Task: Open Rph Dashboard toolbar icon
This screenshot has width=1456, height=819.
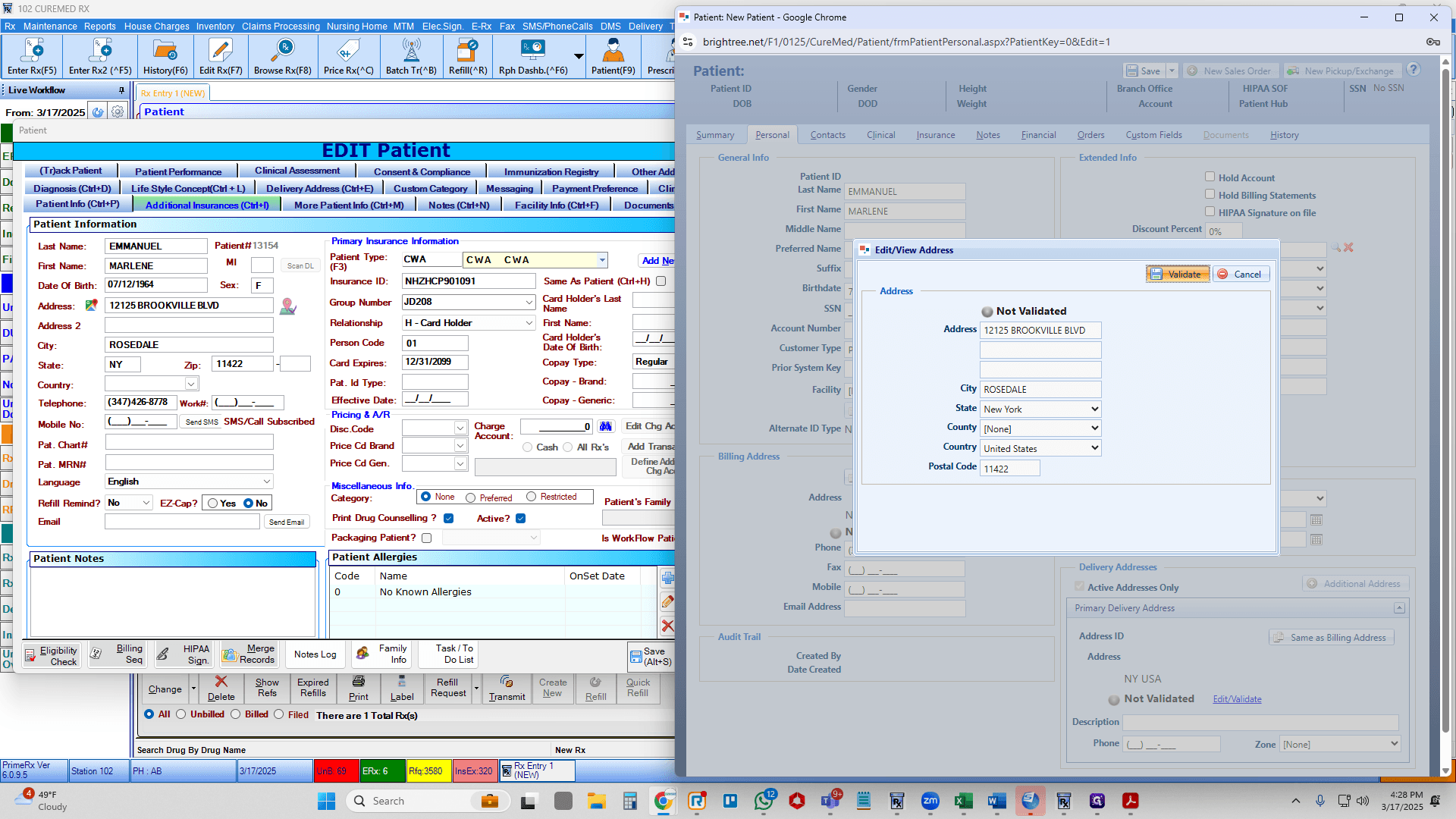Action: [x=533, y=58]
